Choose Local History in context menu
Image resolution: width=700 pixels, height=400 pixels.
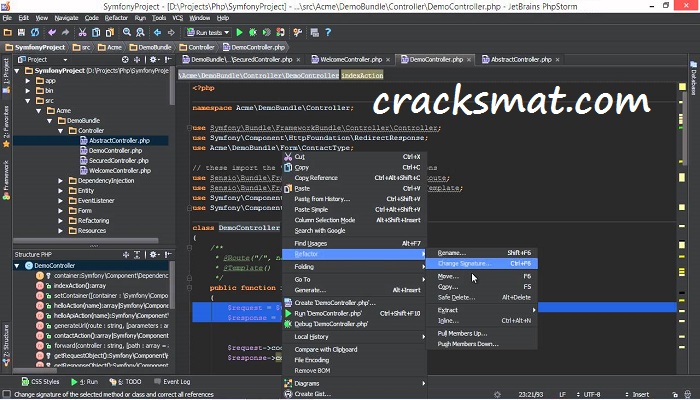(x=354, y=337)
